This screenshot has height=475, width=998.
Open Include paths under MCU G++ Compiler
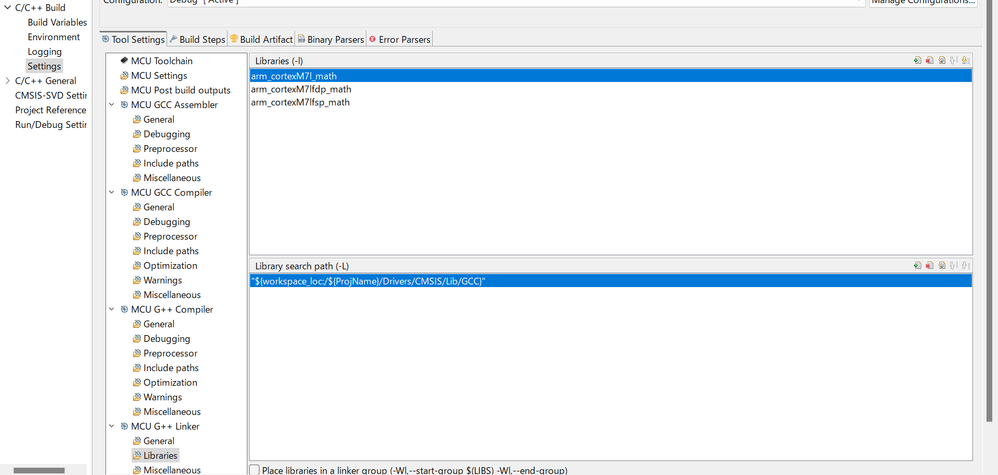click(165, 369)
